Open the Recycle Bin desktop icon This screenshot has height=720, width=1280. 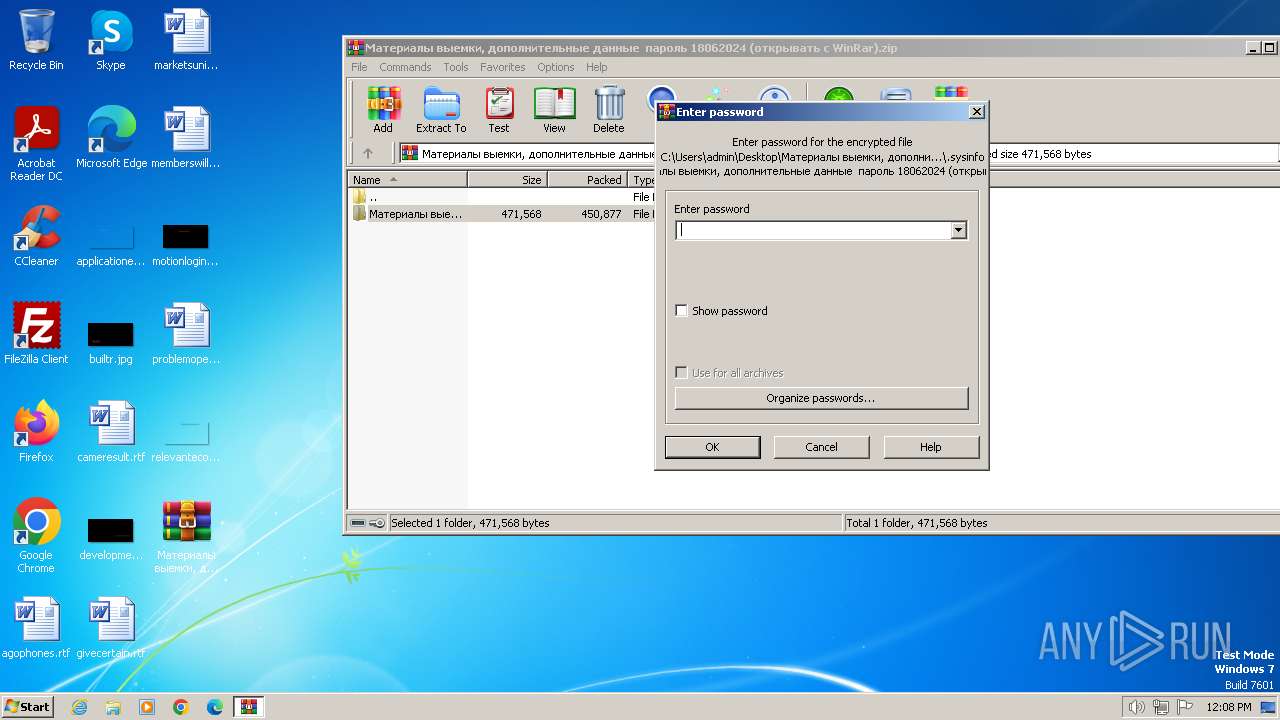[36, 40]
